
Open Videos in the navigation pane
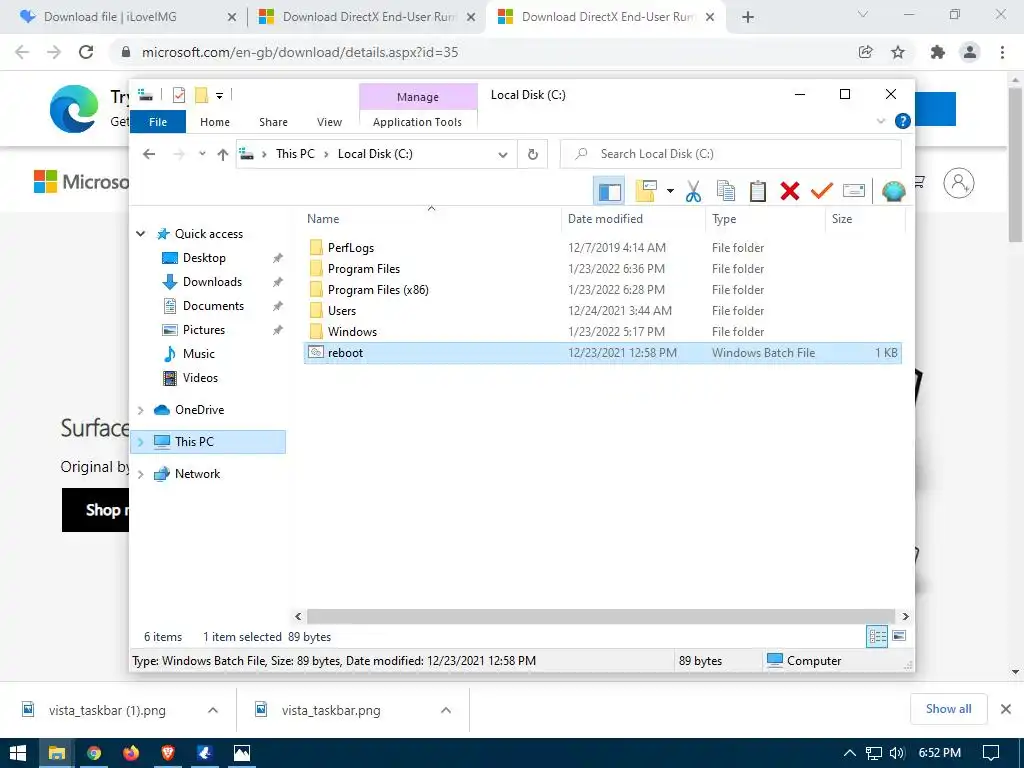200,377
